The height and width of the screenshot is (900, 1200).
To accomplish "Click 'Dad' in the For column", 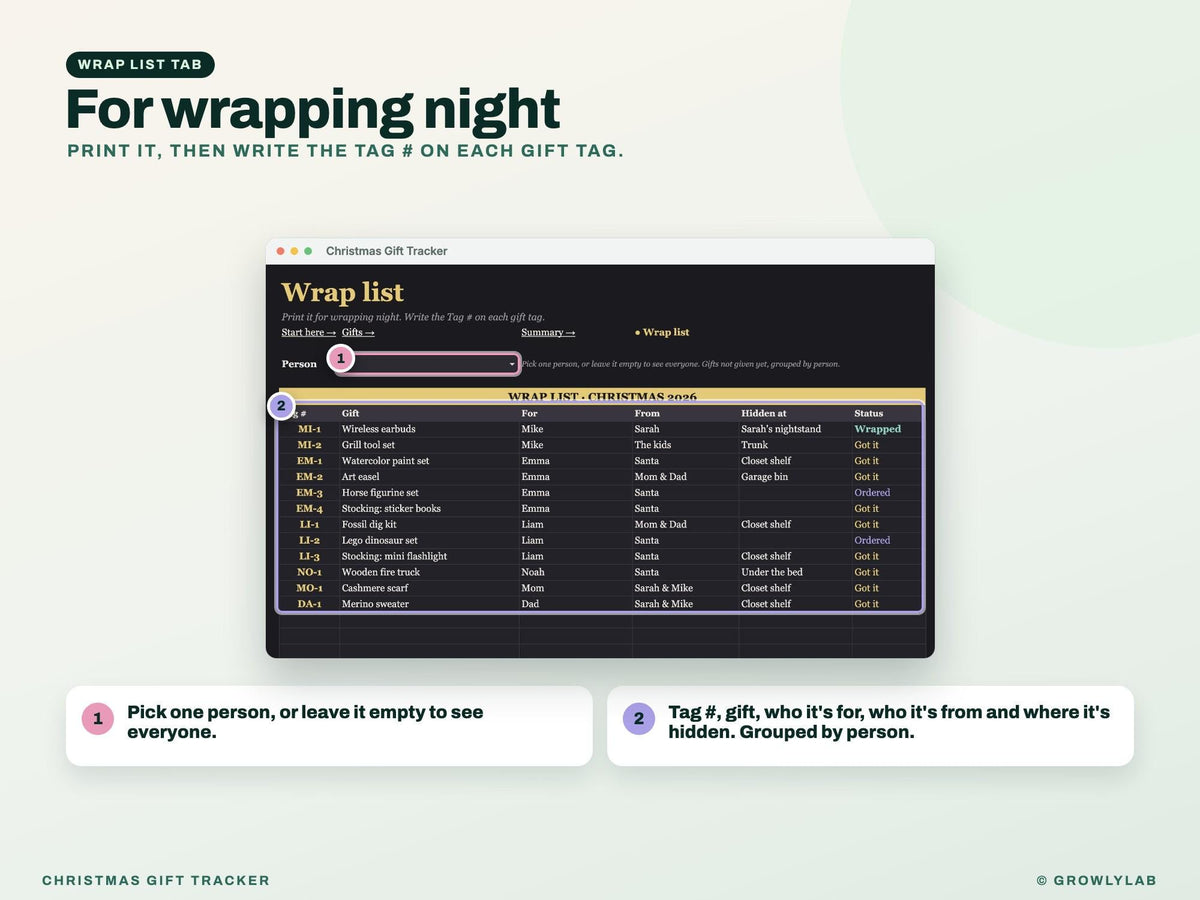I will click(x=530, y=605).
